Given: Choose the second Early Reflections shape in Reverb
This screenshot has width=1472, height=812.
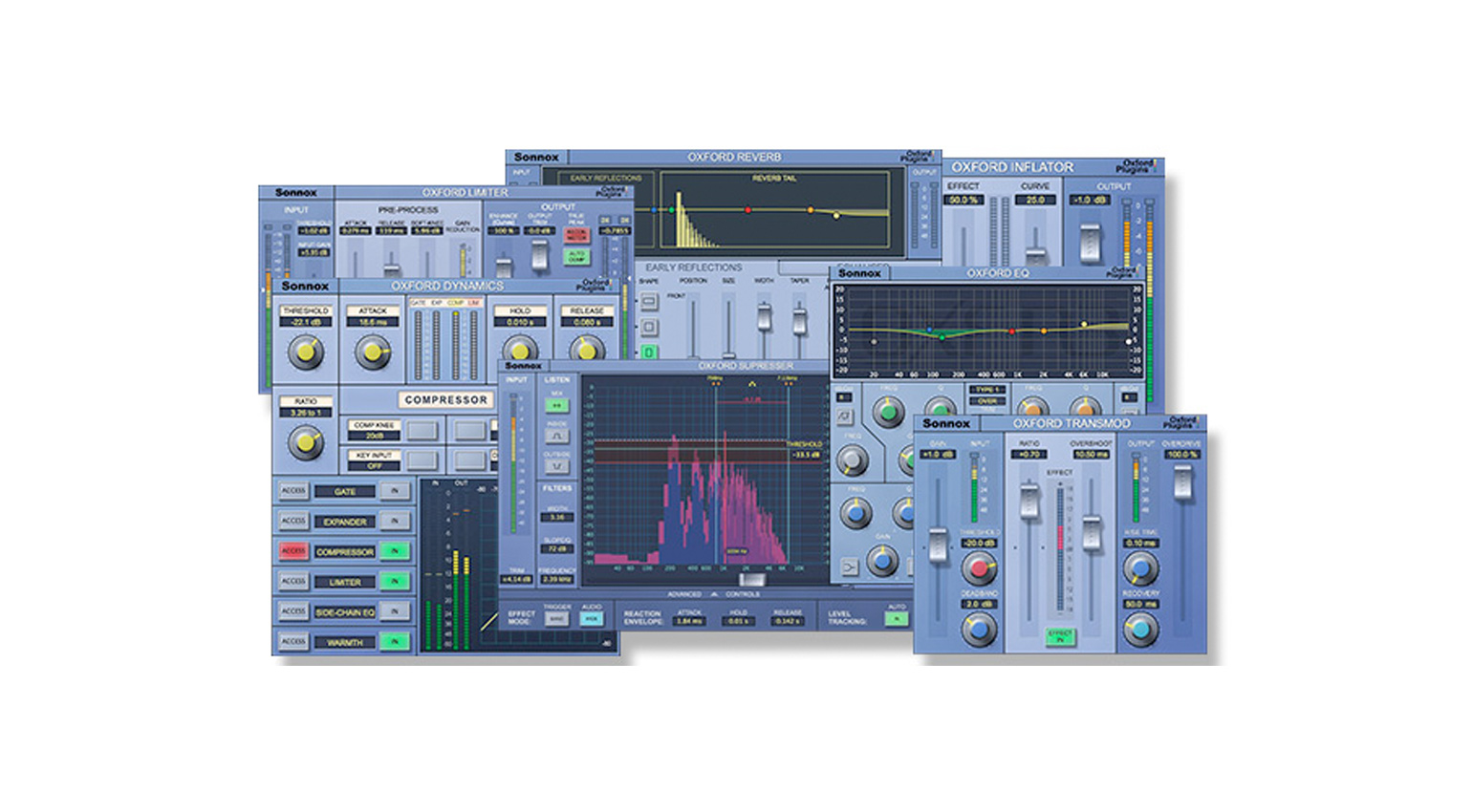Looking at the screenshot, I should [x=649, y=327].
